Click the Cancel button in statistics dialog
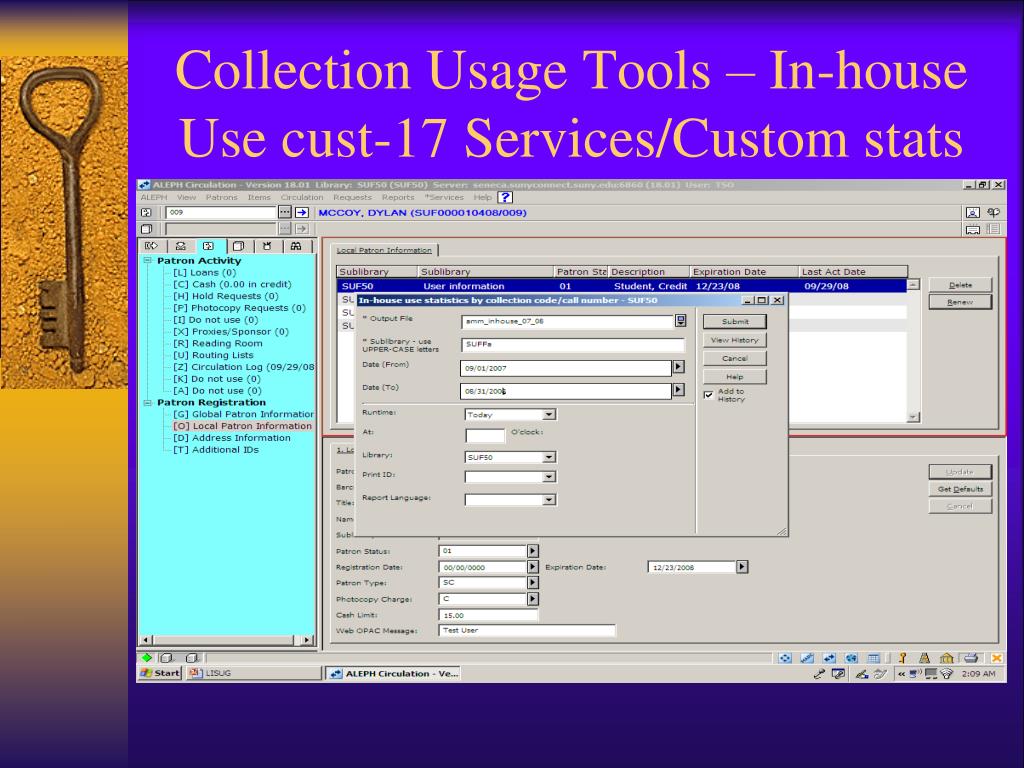The width and height of the screenshot is (1024, 768). click(x=735, y=359)
